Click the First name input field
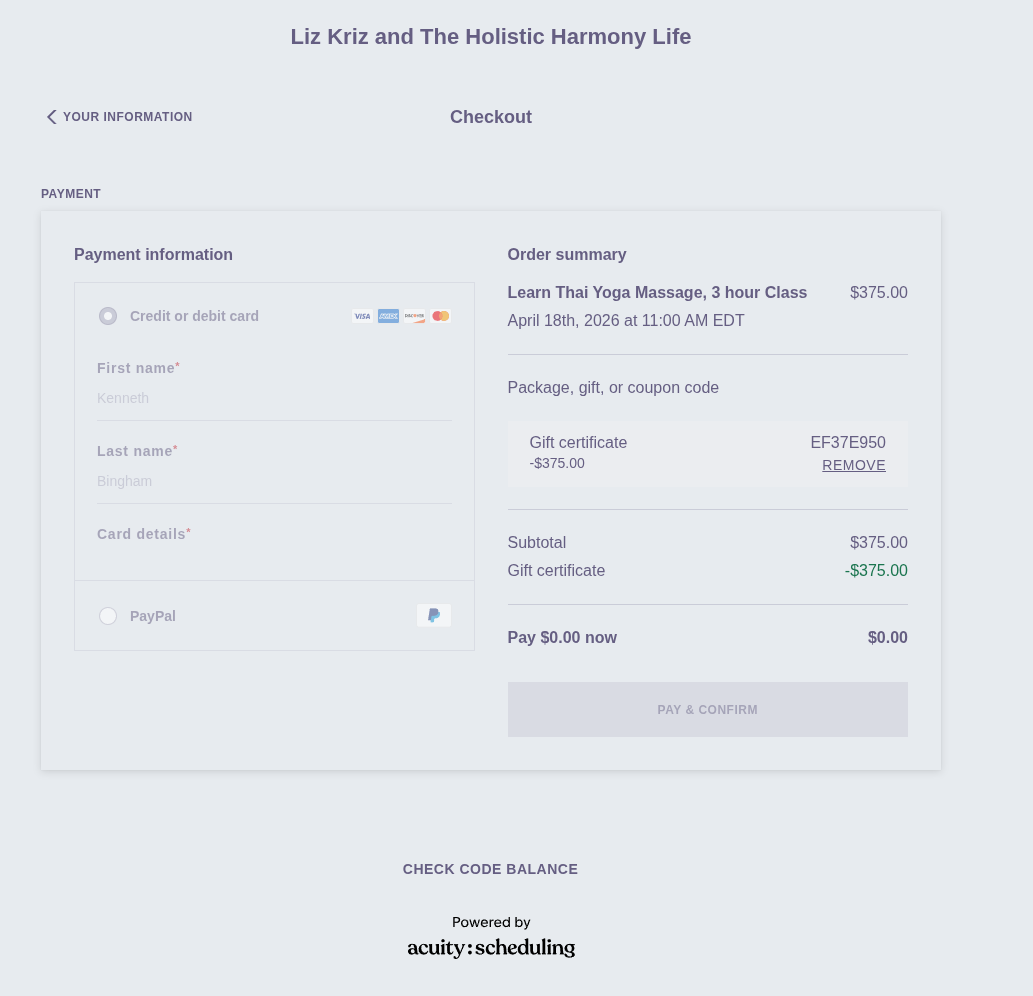Viewport: 1033px width, 996px height. pos(274,398)
